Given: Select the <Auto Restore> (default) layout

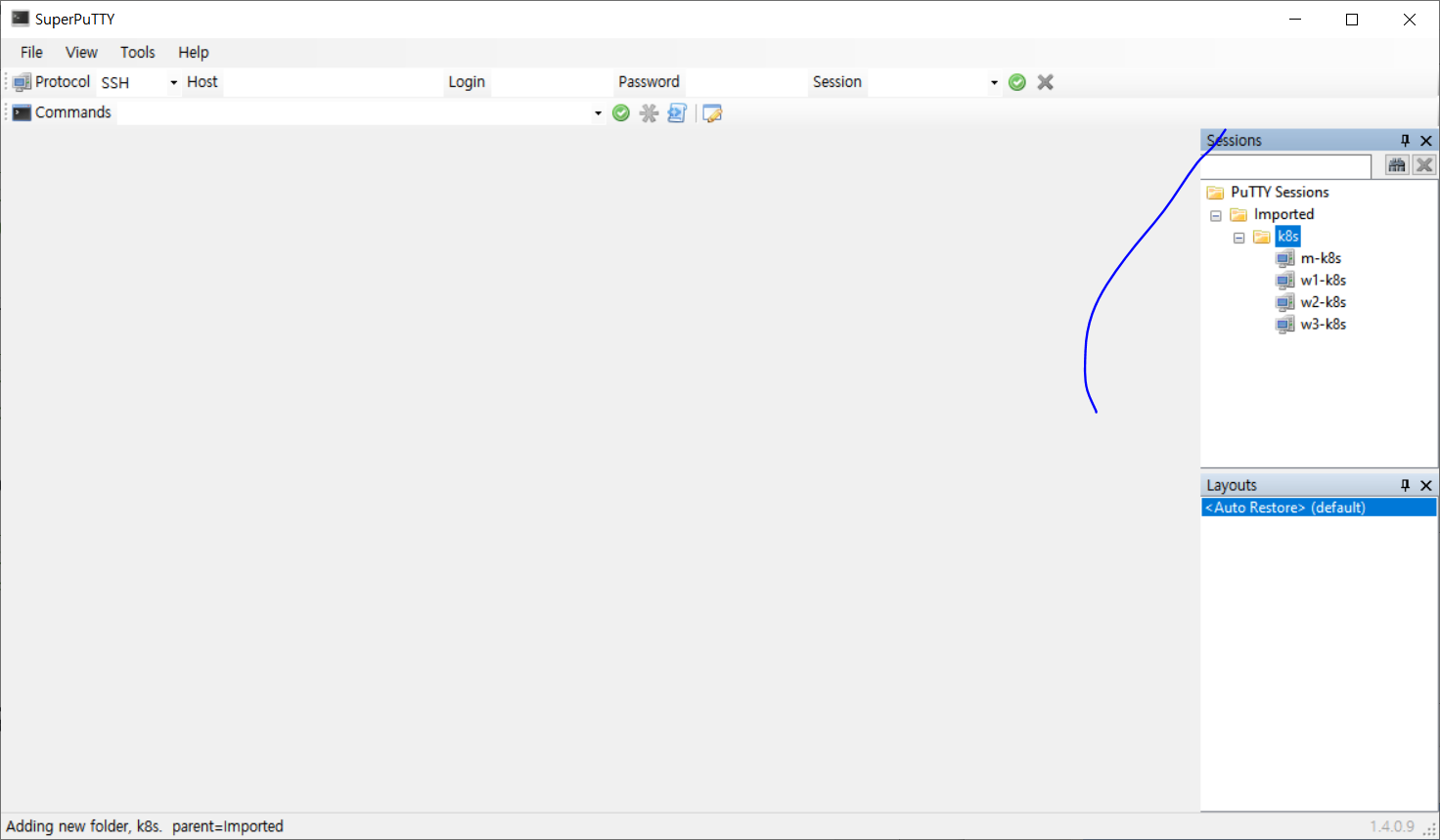Looking at the screenshot, I should coord(1319,508).
